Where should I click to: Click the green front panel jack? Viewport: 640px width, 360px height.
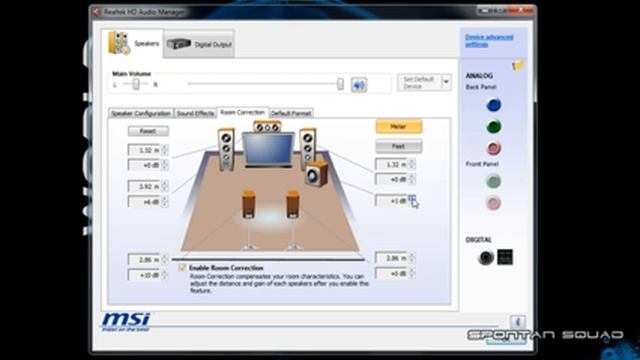tap(493, 181)
